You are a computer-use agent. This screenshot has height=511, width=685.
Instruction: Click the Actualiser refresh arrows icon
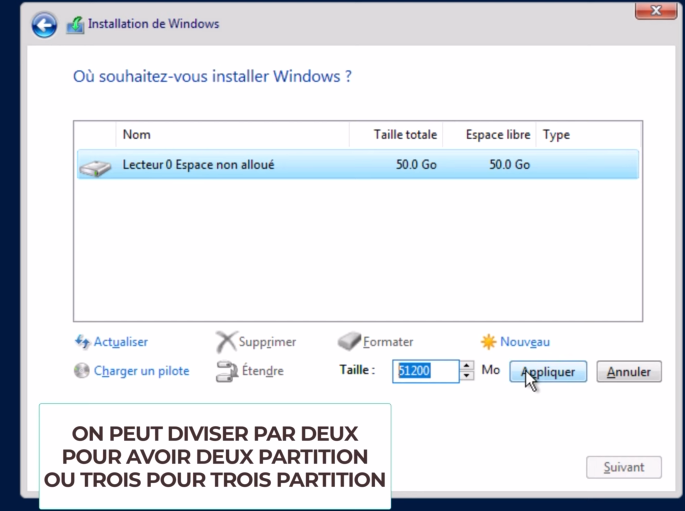click(82, 342)
